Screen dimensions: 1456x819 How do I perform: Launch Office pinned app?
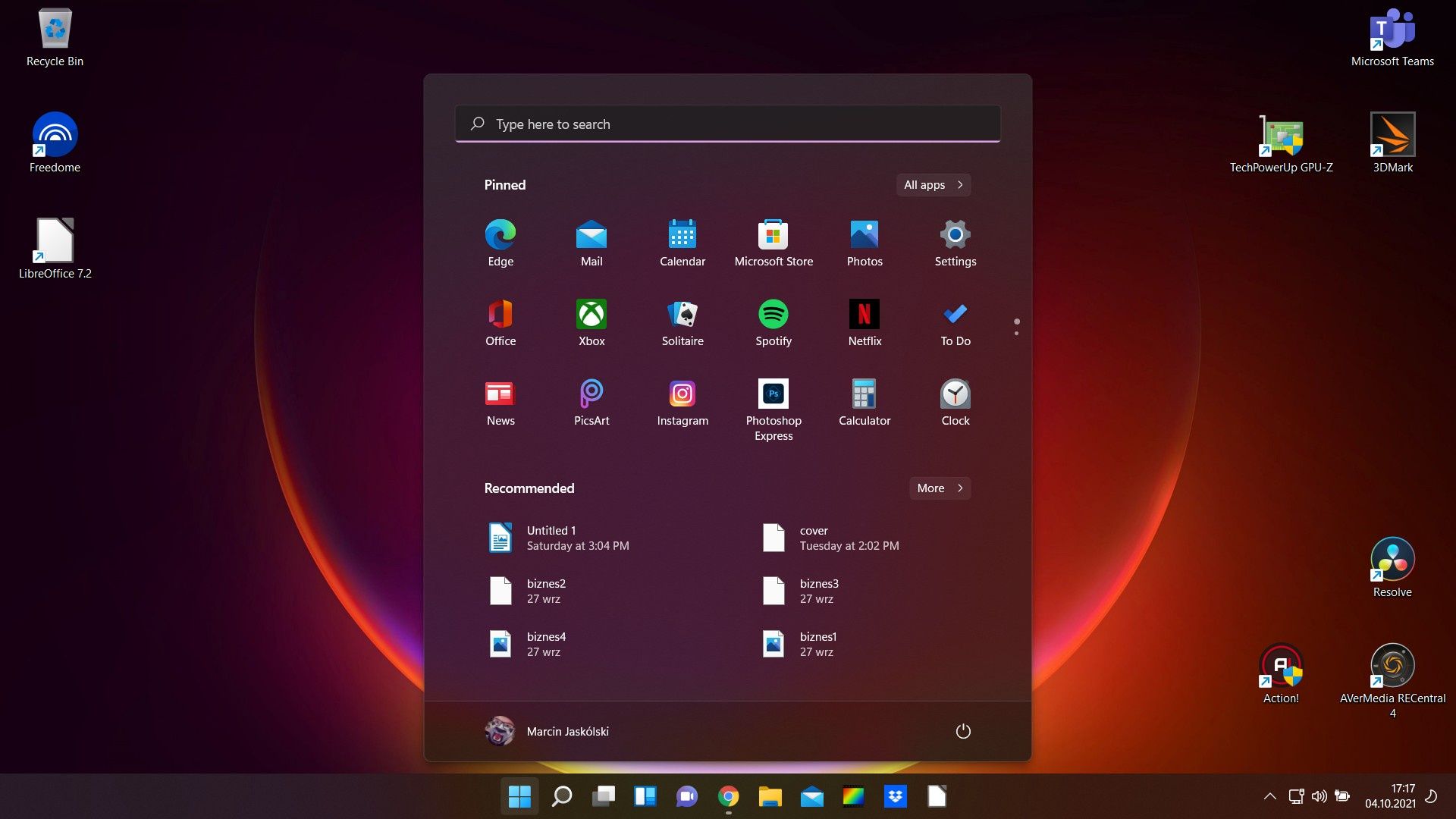tap(500, 323)
